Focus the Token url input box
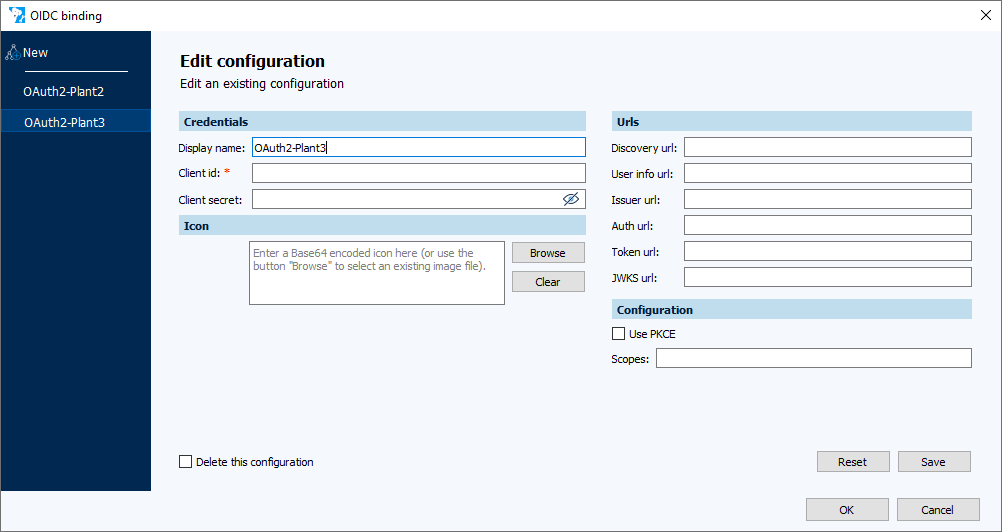1002x532 pixels. [827, 251]
